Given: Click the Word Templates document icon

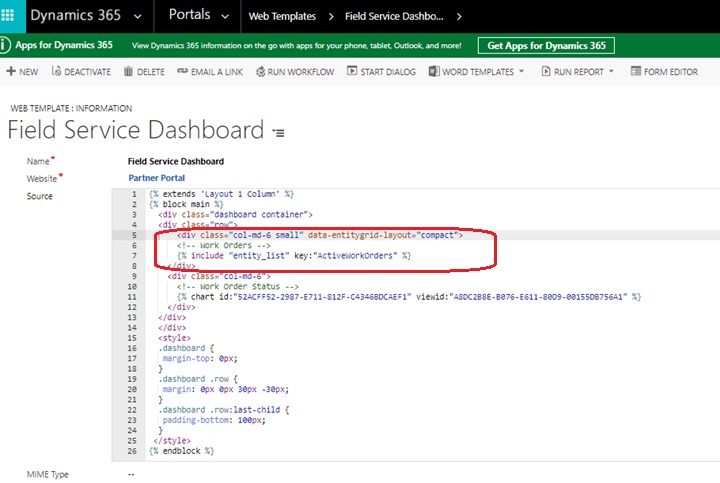Looking at the screenshot, I should coord(433,71).
